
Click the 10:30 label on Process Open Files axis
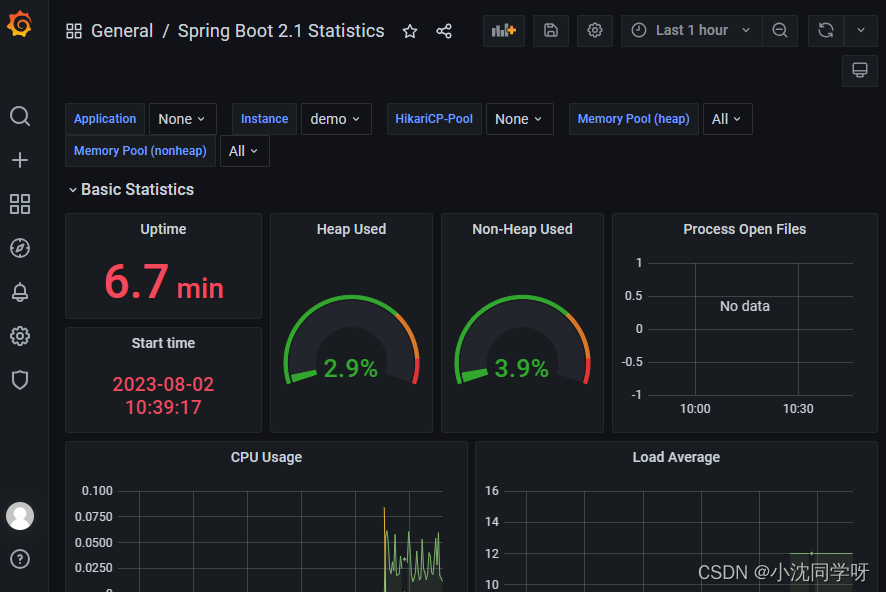(x=798, y=408)
